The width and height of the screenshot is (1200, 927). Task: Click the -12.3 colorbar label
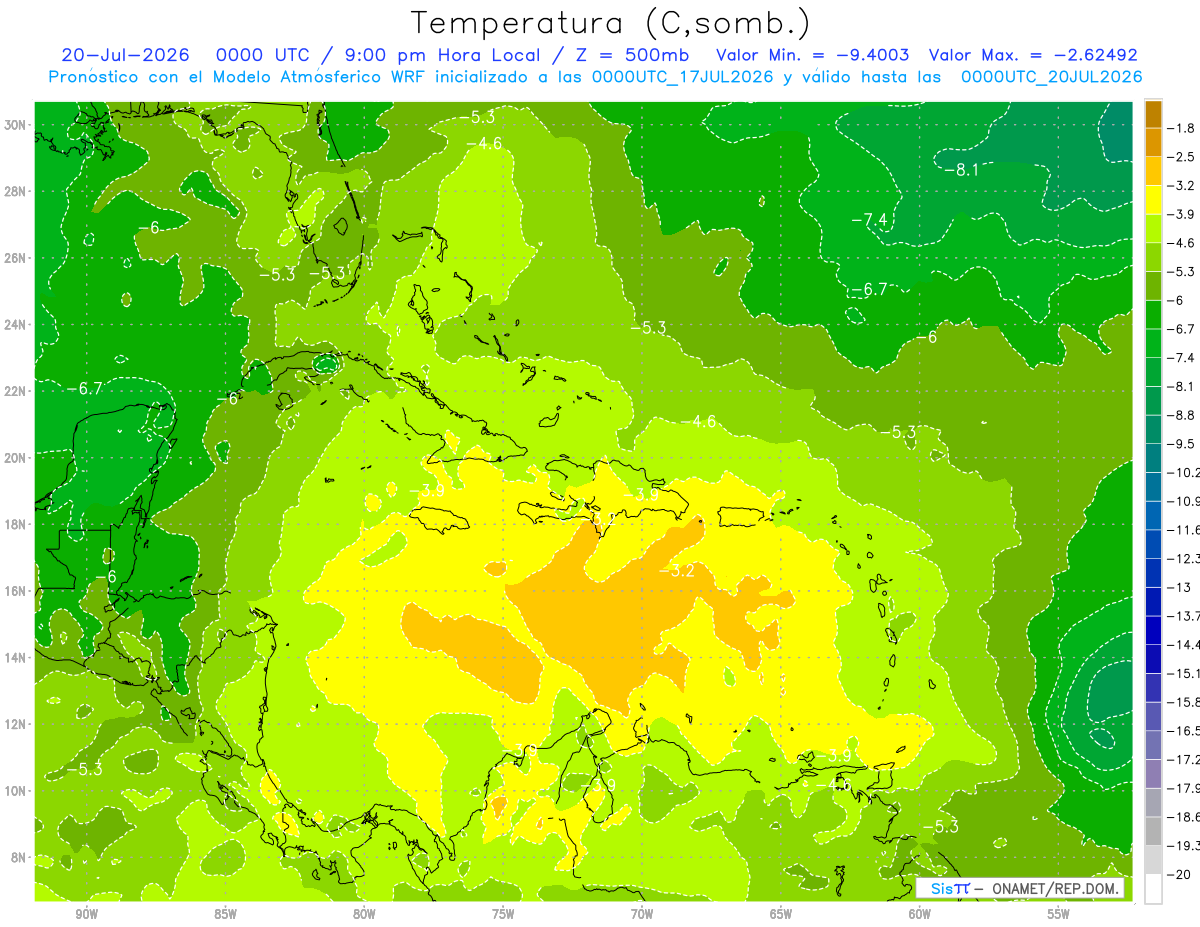pyautogui.click(x=1184, y=559)
